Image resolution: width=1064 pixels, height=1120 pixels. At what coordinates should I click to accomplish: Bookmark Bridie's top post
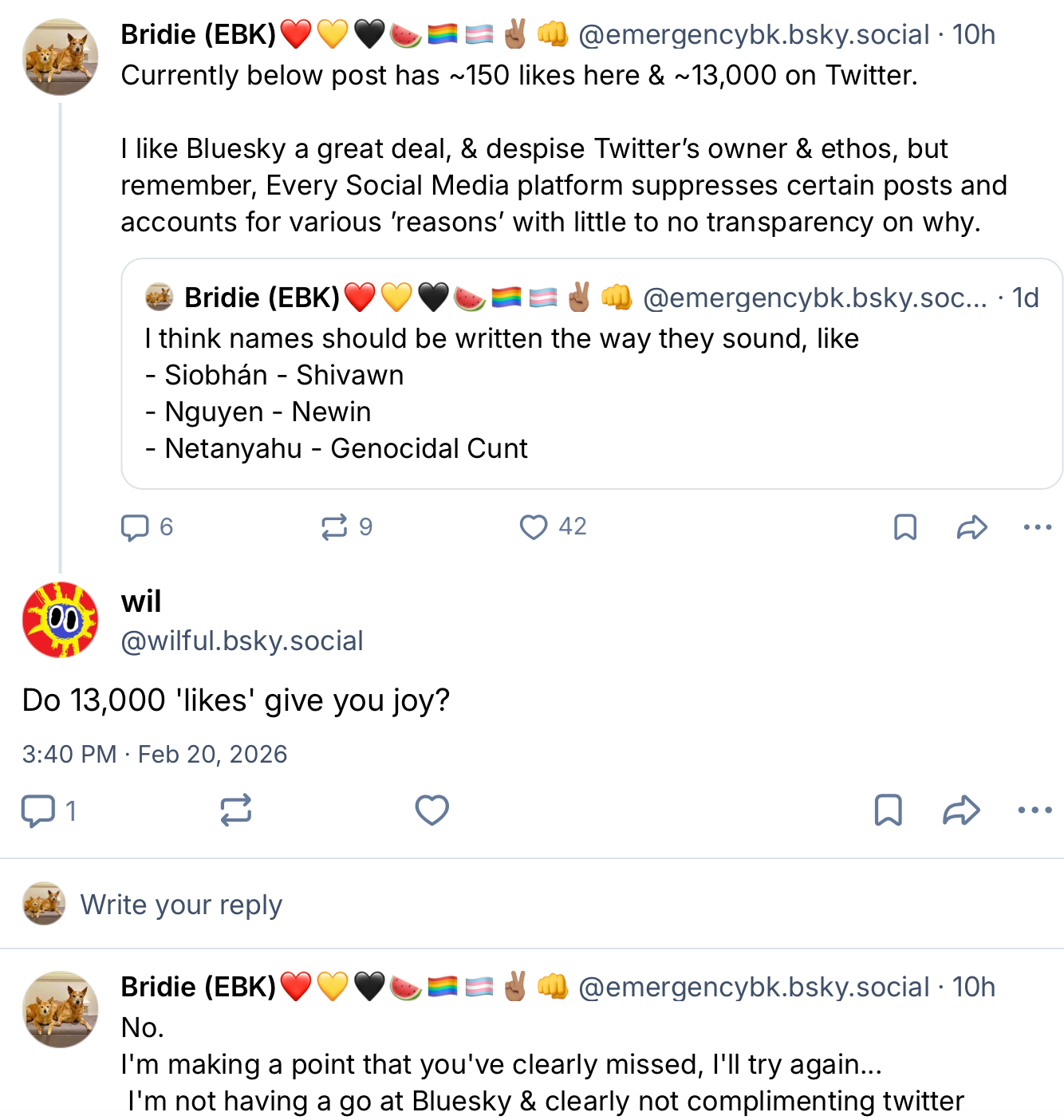click(905, 527)
